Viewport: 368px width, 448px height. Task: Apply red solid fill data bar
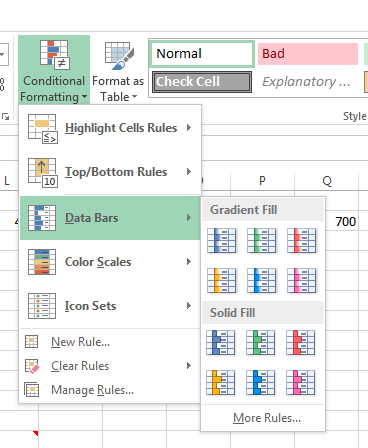[301, 343]
